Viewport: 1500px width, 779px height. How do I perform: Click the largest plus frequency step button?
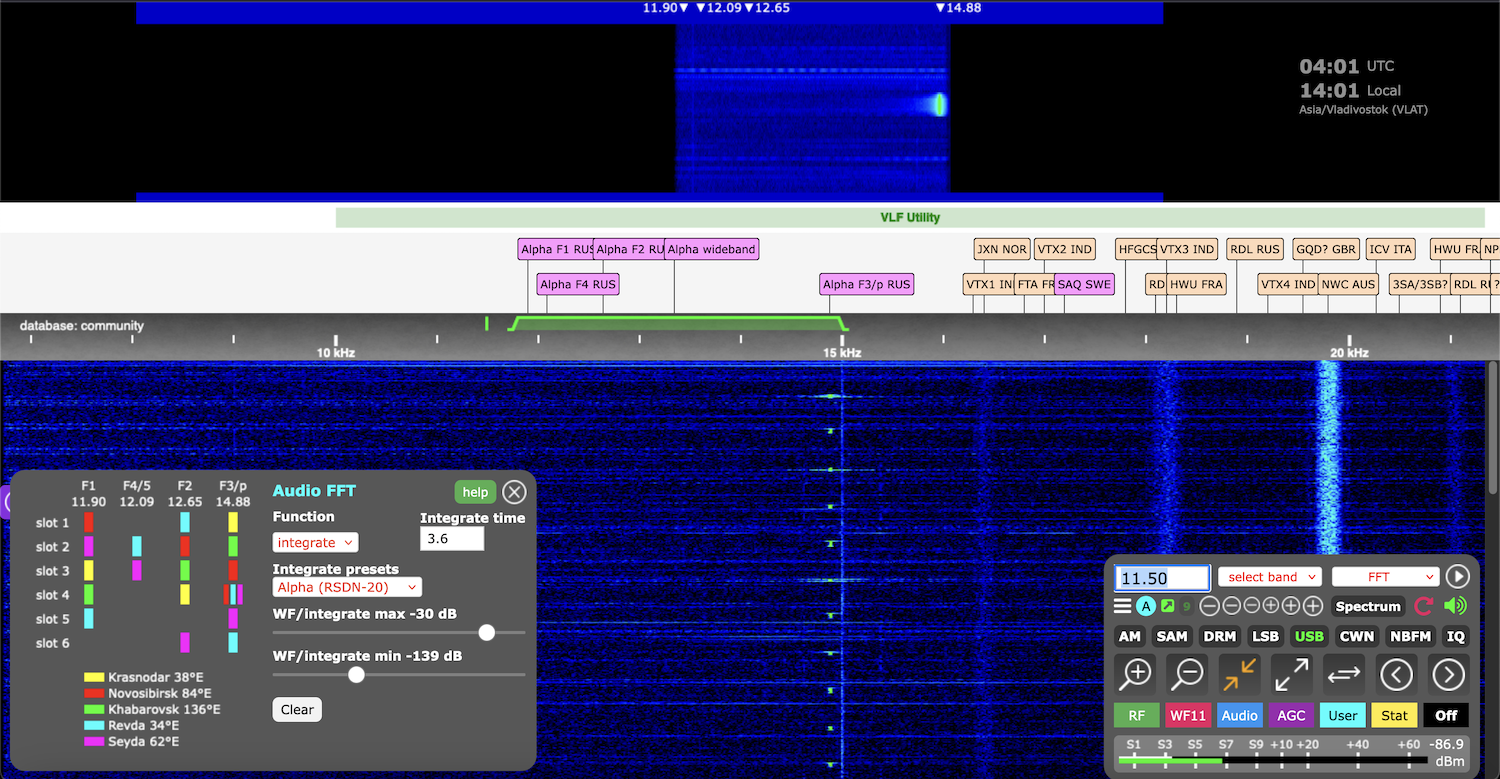click(x=1313, y=606)
